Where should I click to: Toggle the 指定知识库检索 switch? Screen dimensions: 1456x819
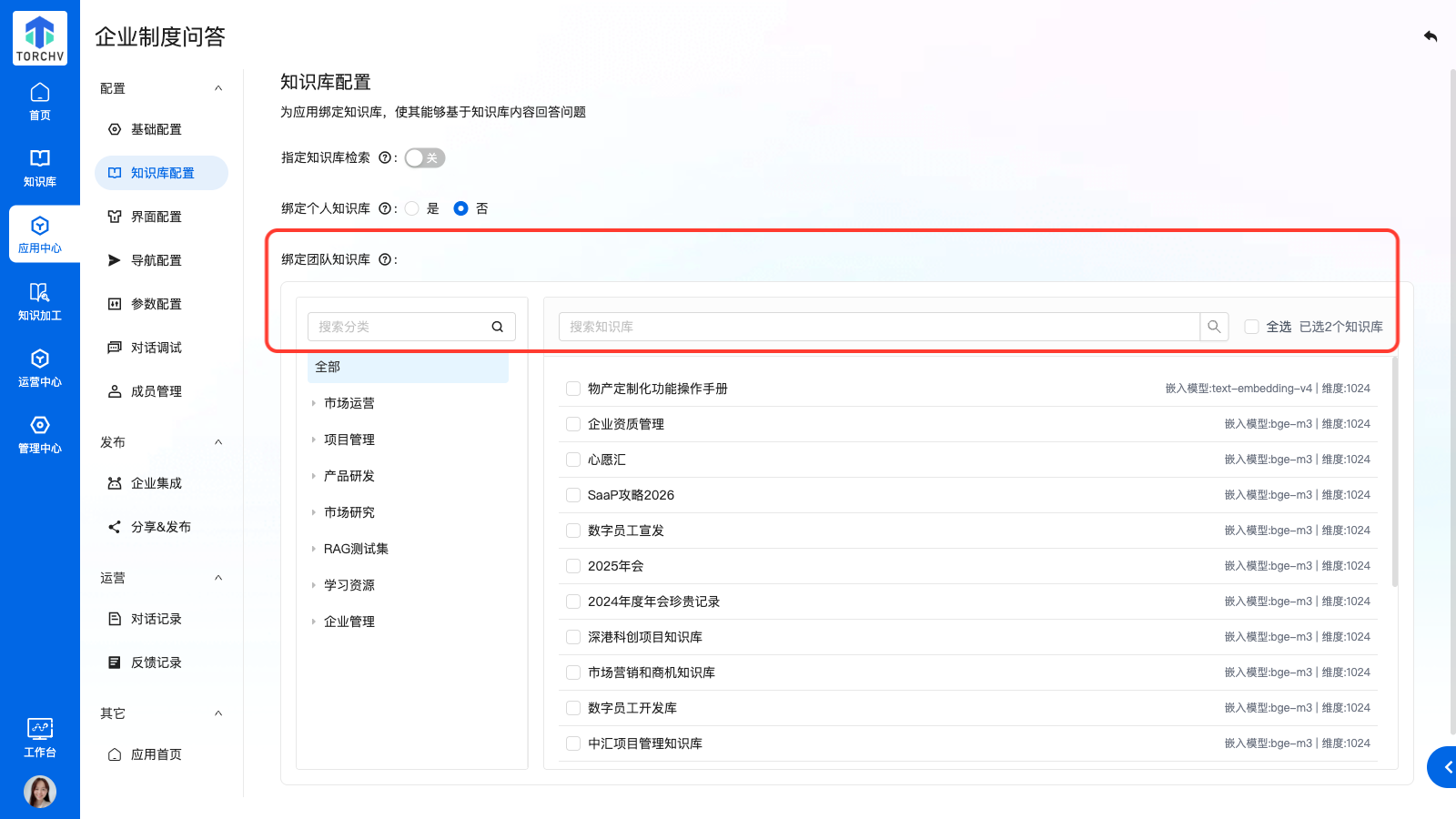(x=425, y=158)
